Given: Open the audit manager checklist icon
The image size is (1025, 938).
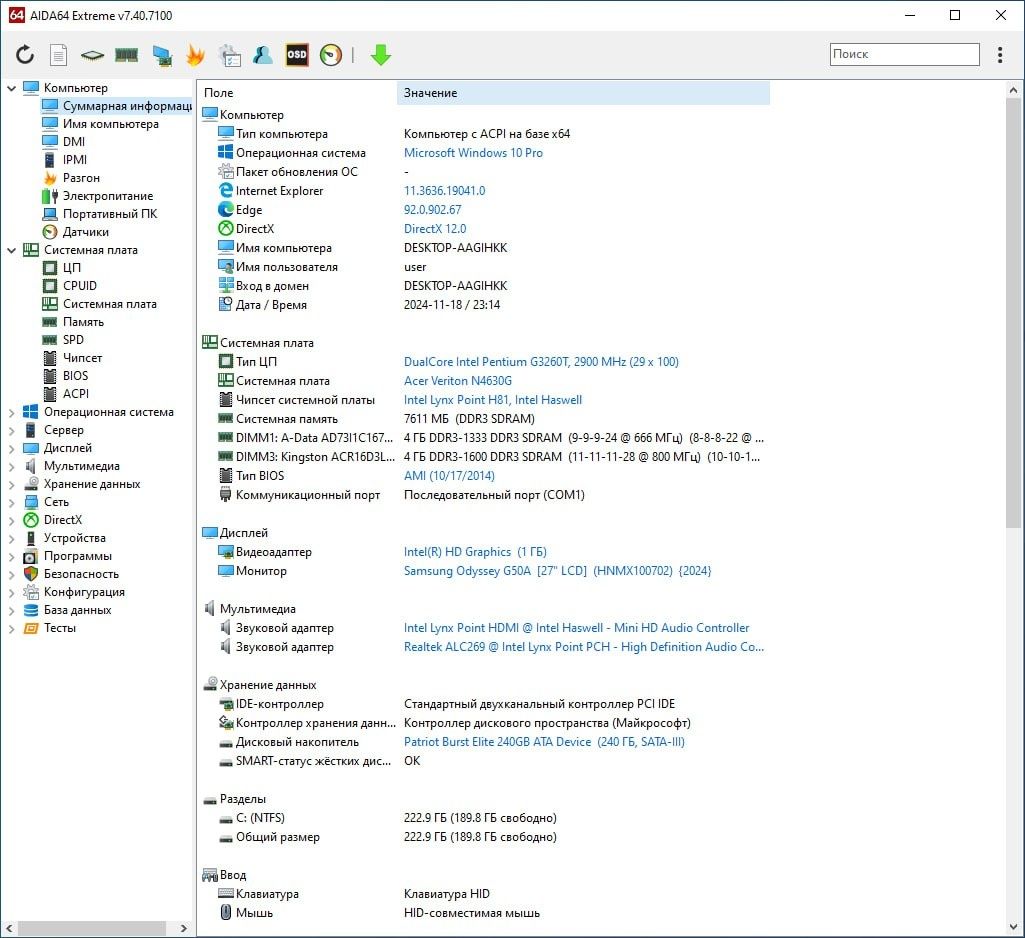Looking at the screenshot, I should [229, 56].
